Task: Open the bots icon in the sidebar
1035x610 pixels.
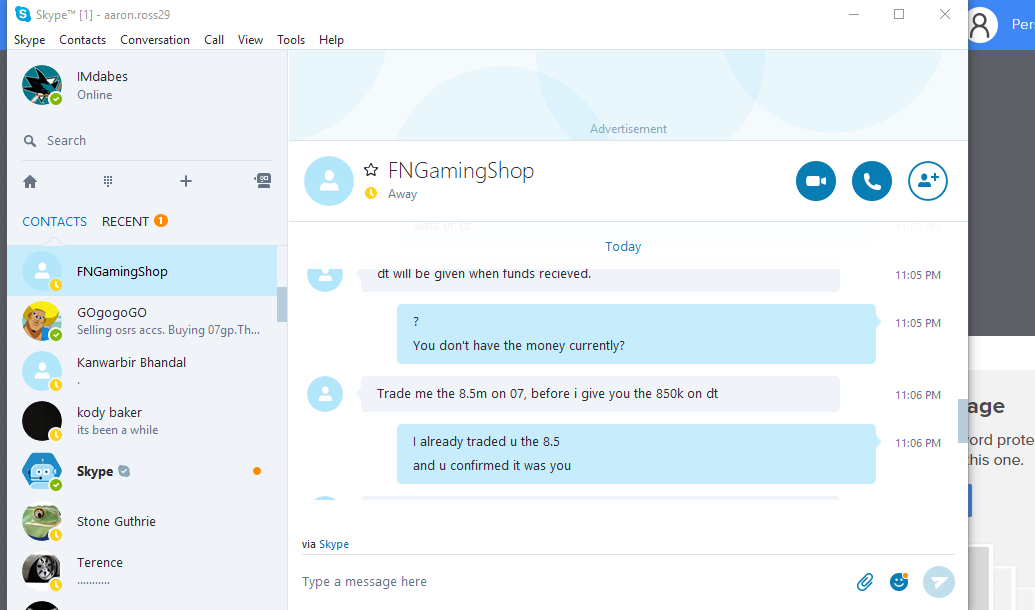Action: click(x=263, y=180)
